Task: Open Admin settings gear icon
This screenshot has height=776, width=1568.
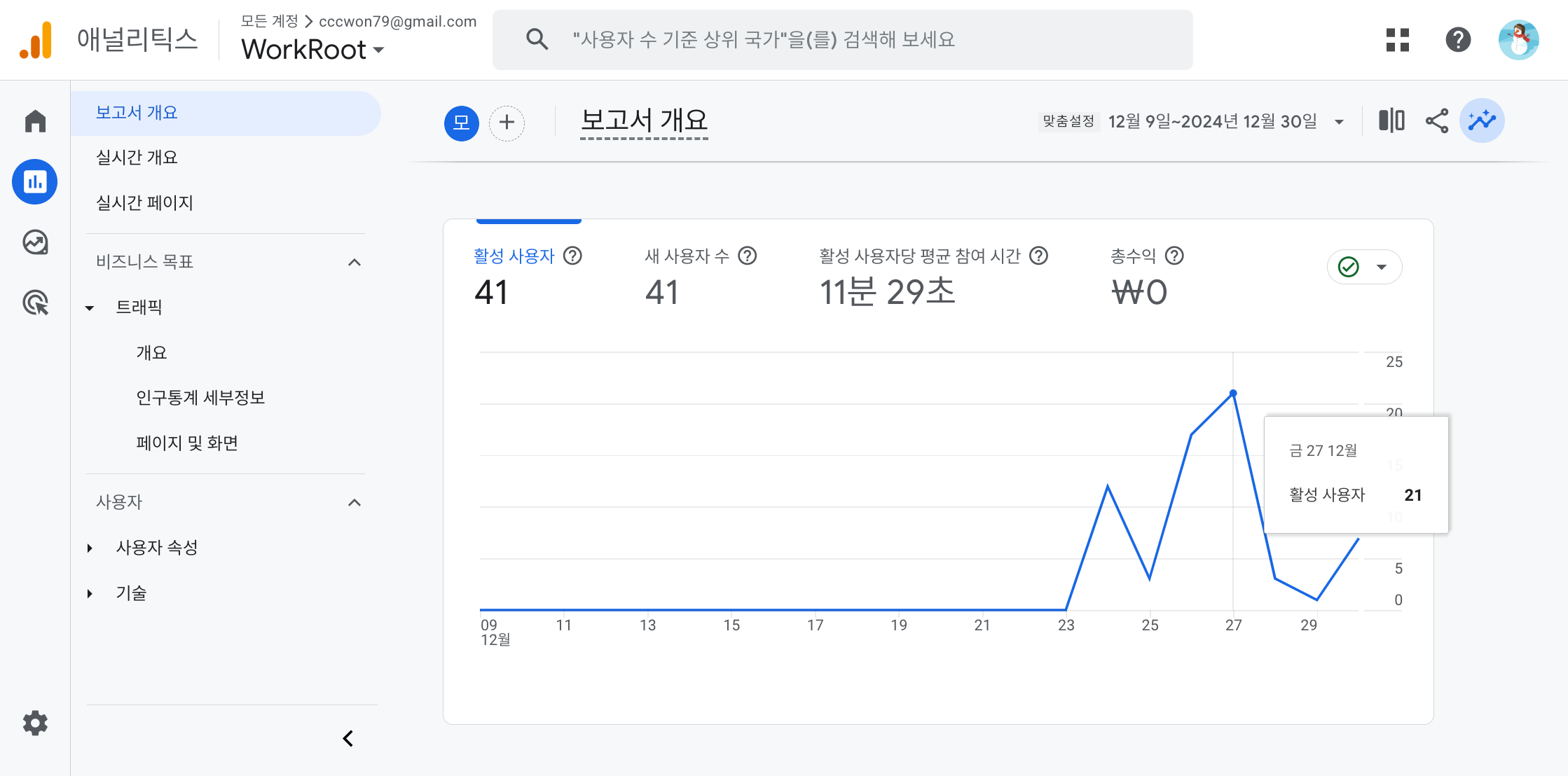Action: (35, 723)
